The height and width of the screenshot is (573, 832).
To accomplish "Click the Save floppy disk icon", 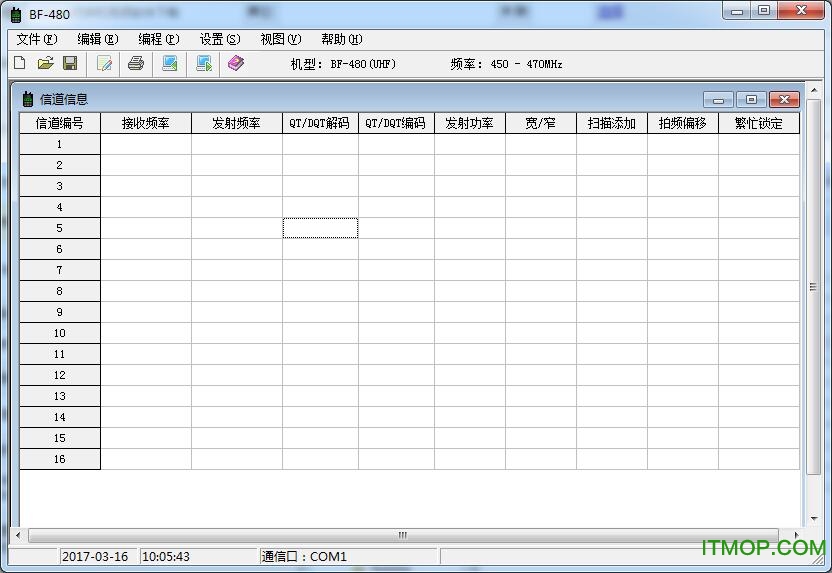I will pyautogui.click(x=70, y=63).
